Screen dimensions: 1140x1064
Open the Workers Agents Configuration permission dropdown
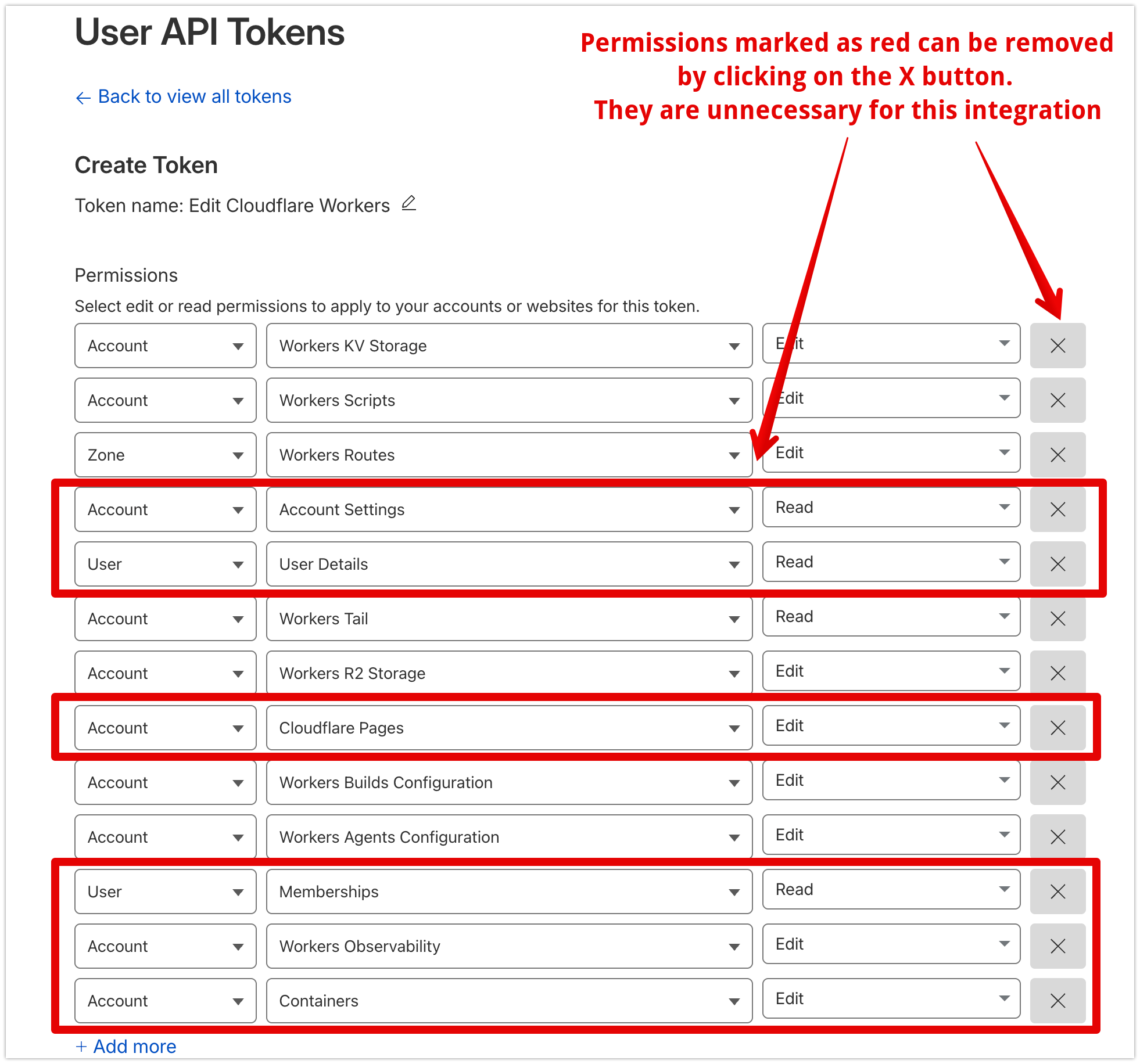[x=509, y=837]
